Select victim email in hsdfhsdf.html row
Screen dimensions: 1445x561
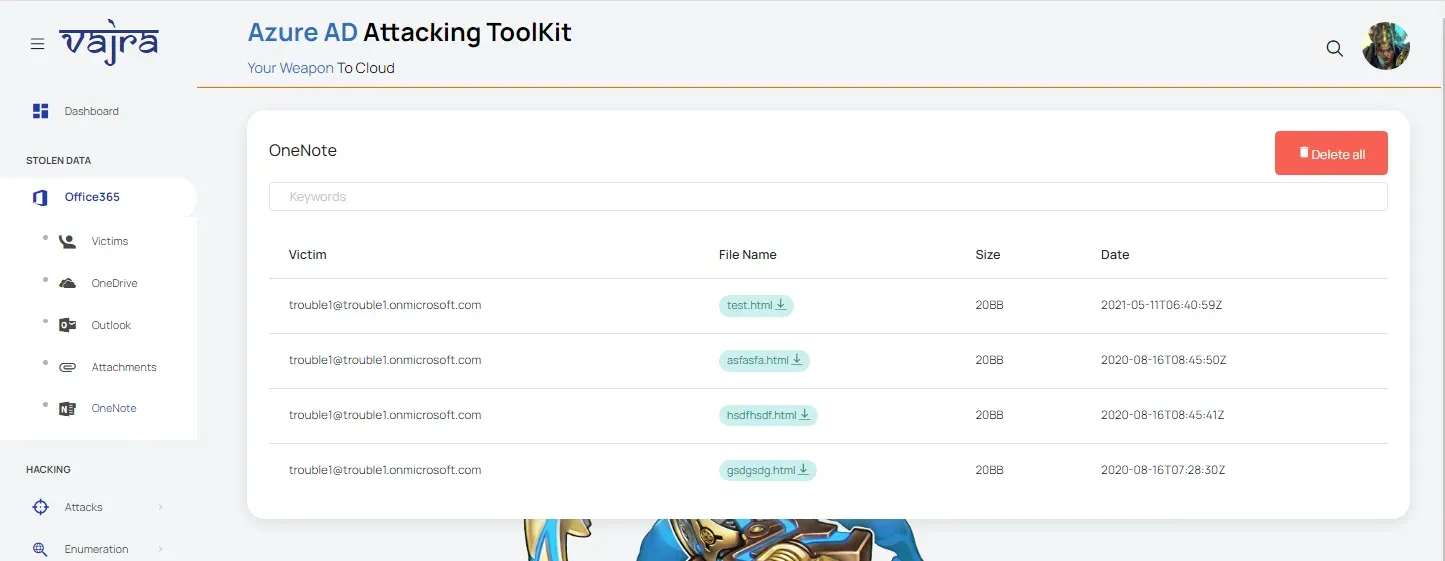385,415
